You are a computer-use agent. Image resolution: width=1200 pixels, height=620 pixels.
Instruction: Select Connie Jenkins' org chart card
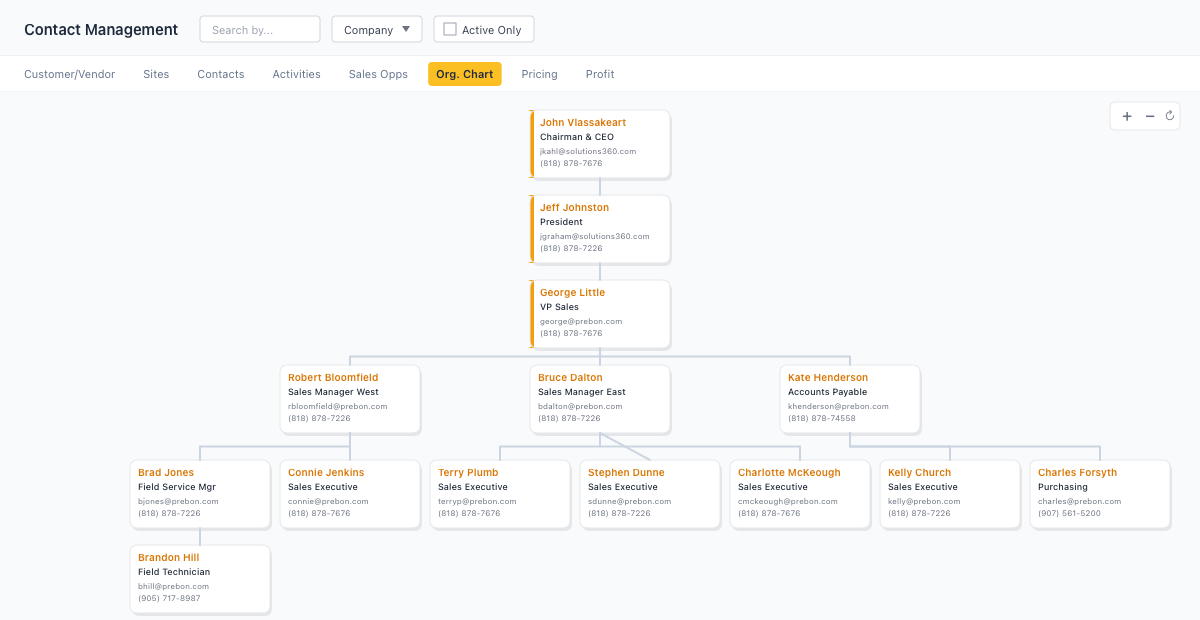(350, 493)
